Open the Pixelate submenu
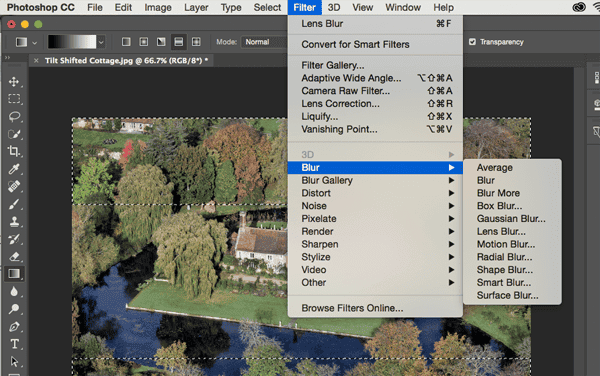Viewport: 600px width, 376px height. coord(375,218)
